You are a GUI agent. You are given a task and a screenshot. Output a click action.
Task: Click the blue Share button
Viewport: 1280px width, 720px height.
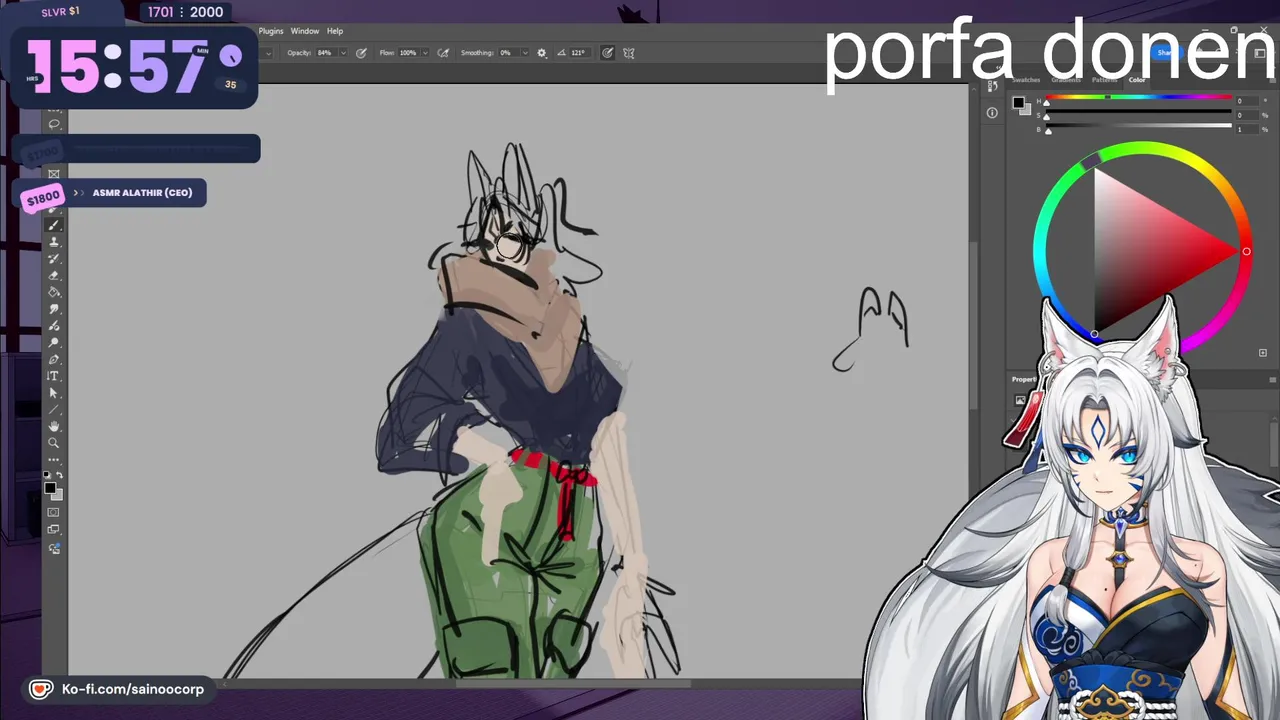point(1165,53)
